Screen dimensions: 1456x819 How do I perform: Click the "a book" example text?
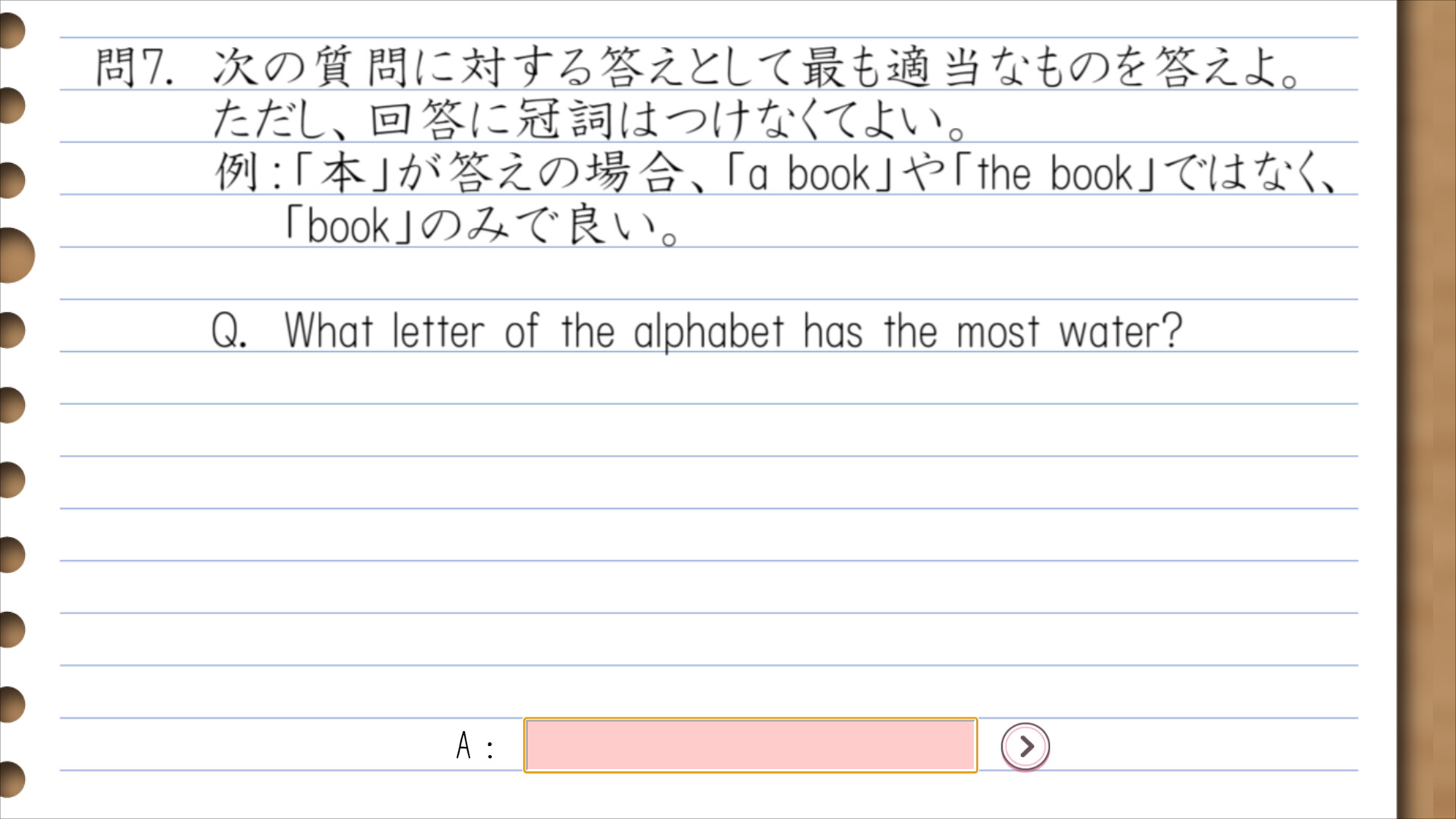[x=809, y=174]
